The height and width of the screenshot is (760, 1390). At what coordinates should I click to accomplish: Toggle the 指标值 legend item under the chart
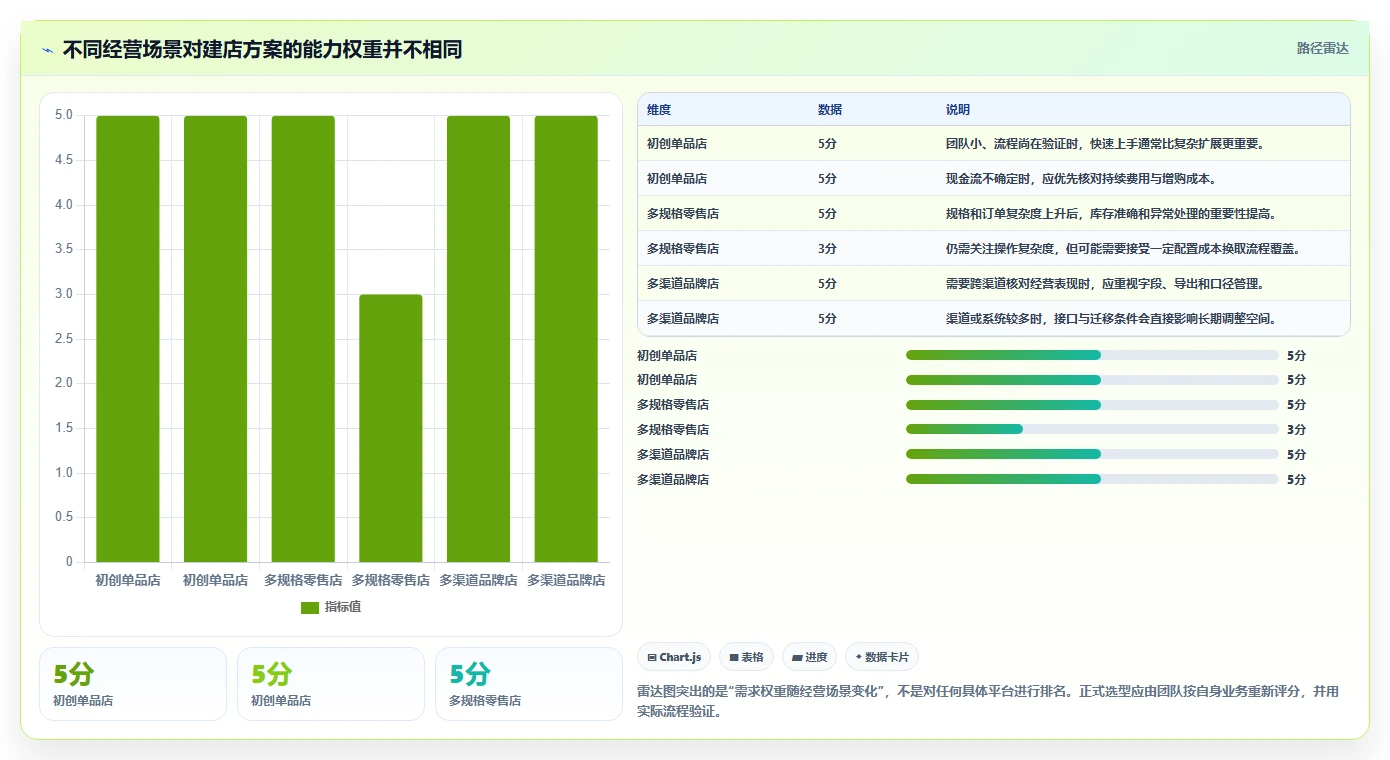[331, 607]
